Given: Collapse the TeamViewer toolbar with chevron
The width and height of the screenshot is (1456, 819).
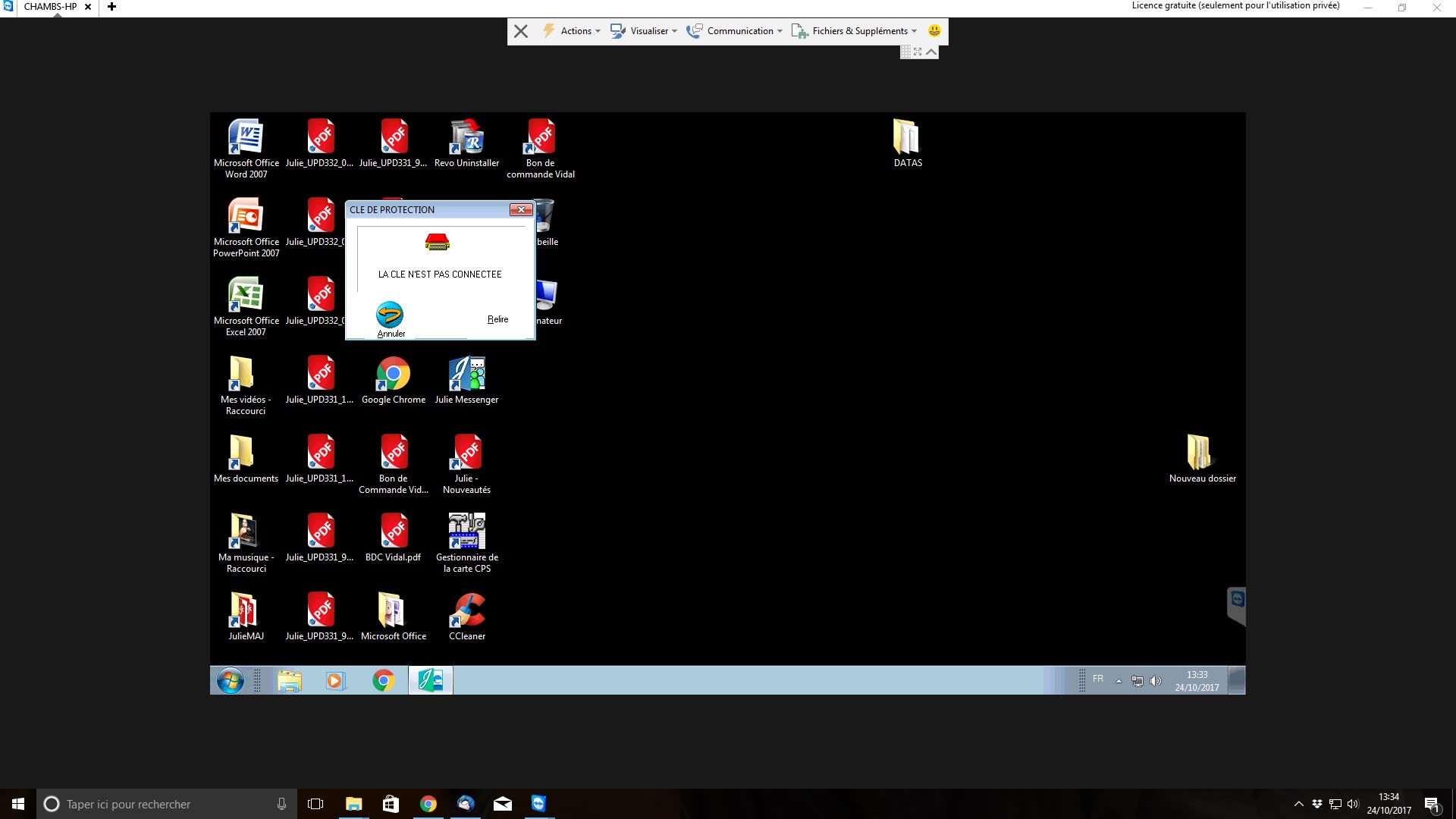Looking at the screenshot, I should 931,52.
